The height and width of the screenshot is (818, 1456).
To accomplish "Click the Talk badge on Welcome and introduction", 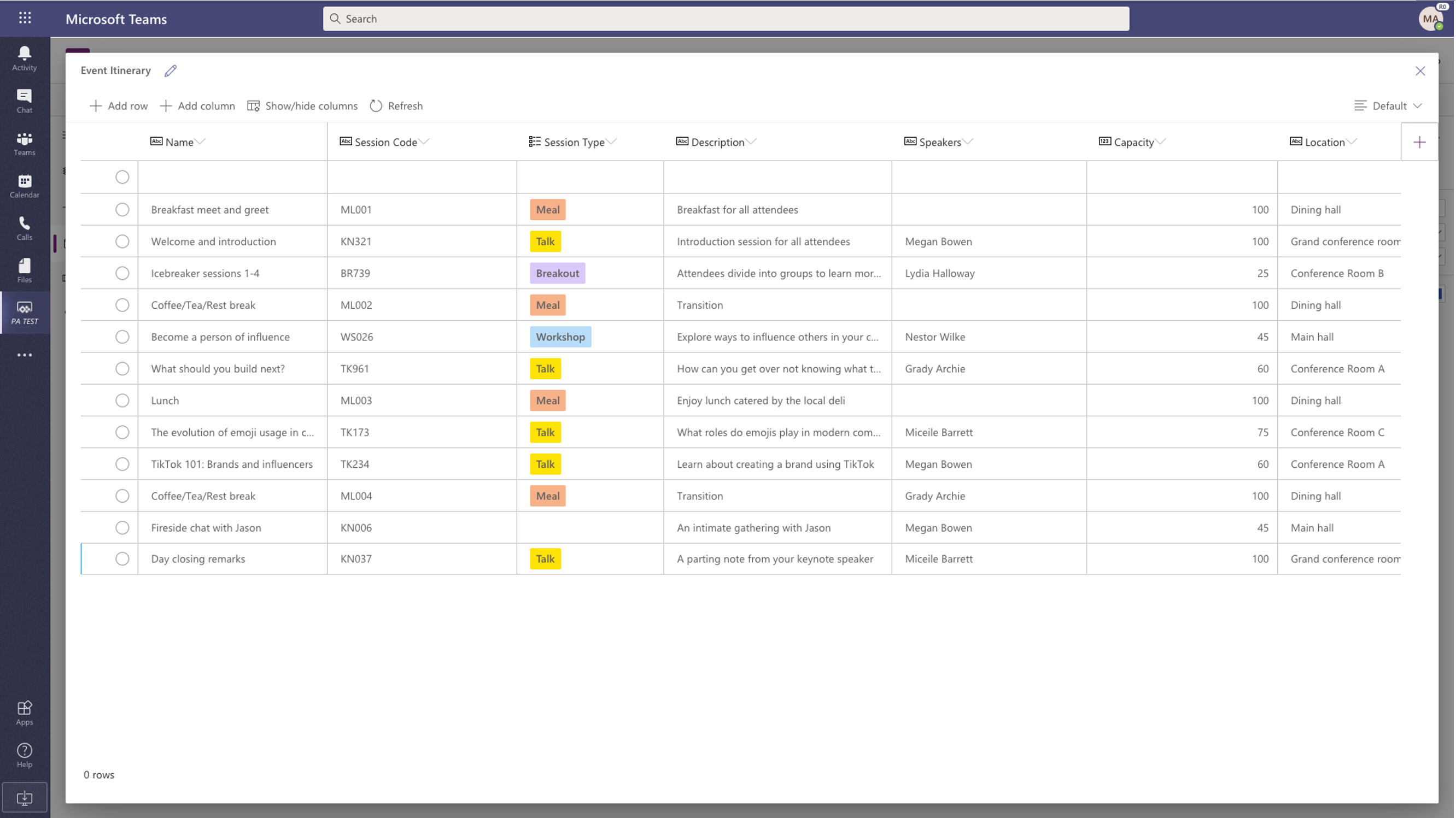I will pyautogui.click(x=545, y=241).
